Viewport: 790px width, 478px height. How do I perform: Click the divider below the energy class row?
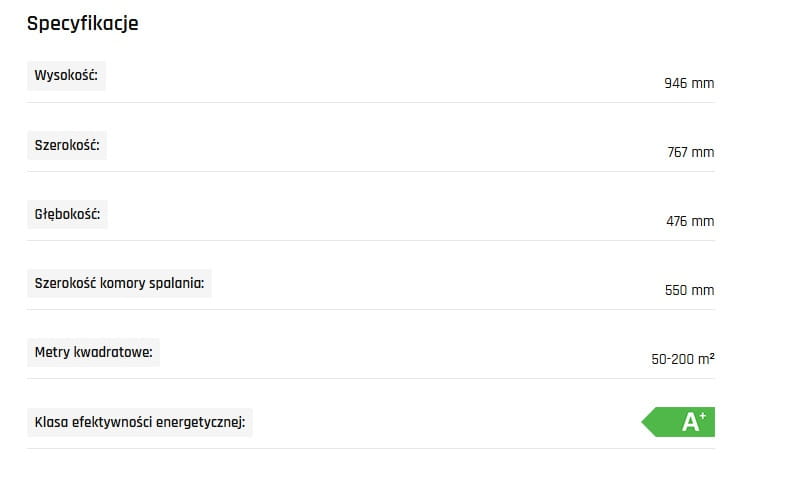[370, 448]
